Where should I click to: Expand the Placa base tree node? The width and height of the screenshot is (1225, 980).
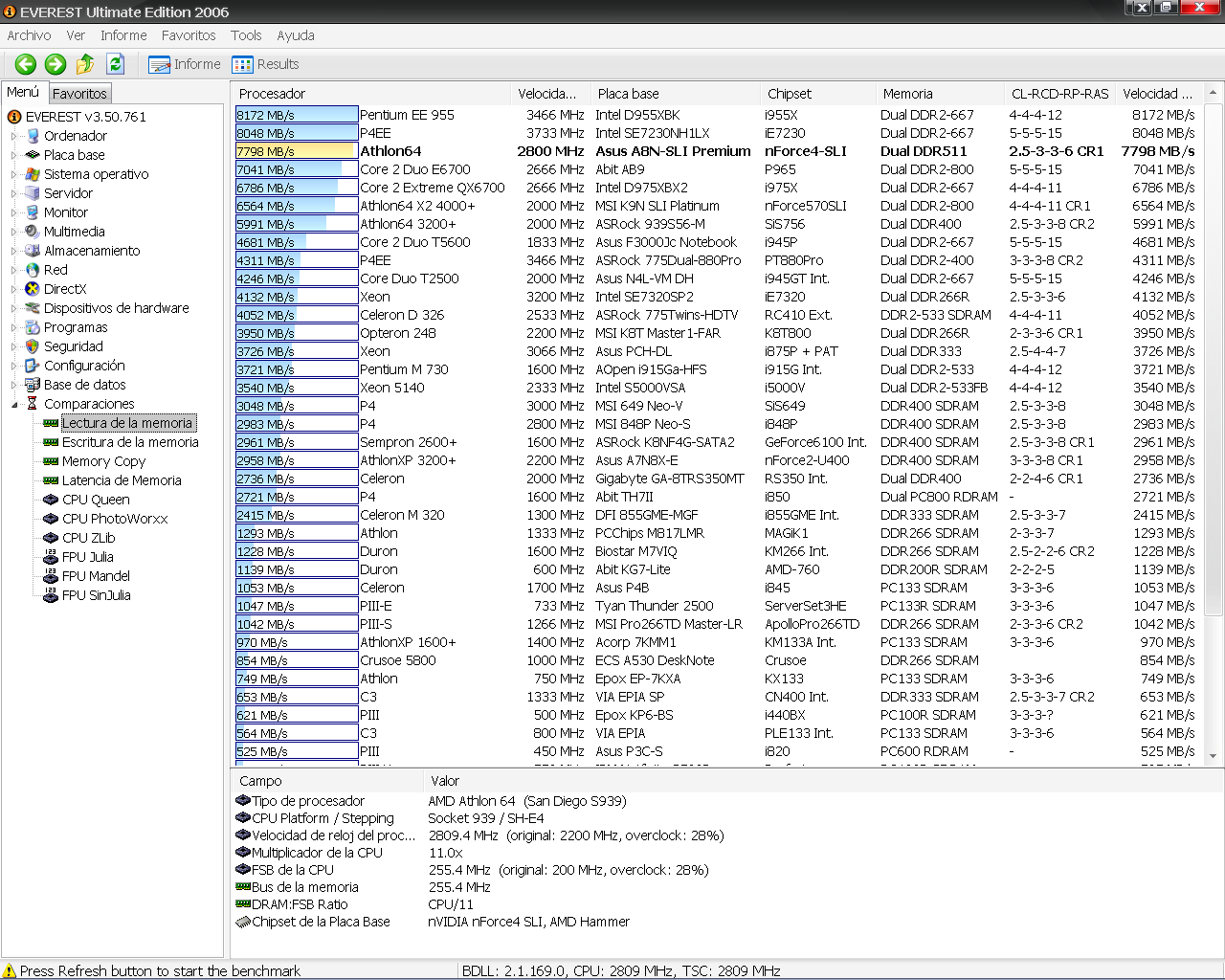14,155
